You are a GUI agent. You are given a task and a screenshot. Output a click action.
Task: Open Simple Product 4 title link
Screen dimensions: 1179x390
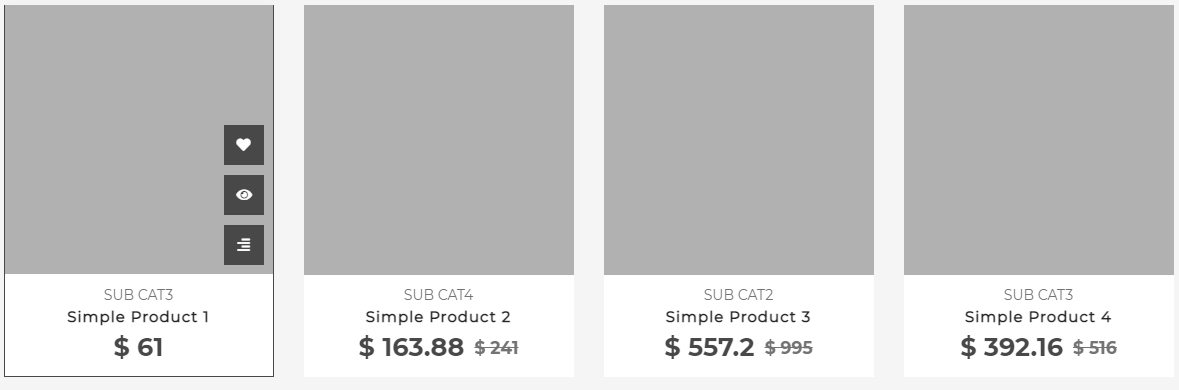tap(1038, 317)
